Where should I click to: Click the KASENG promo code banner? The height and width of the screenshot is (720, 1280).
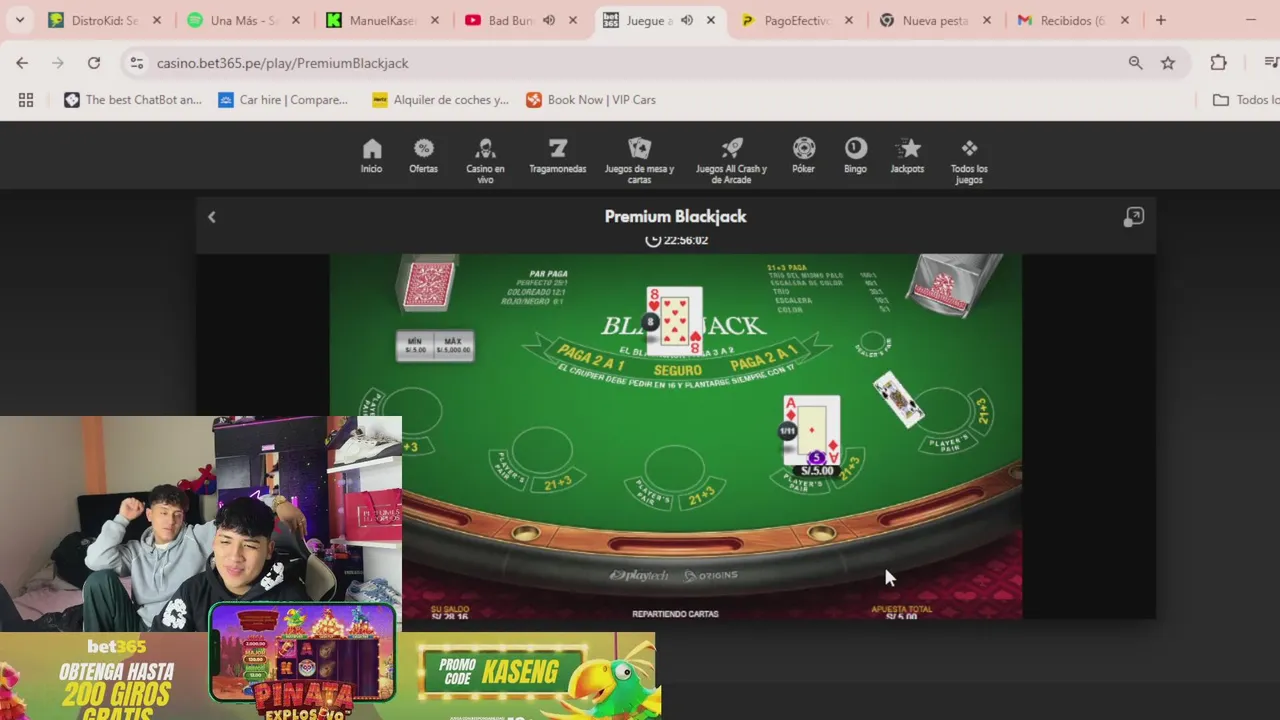tap(503, 671)
